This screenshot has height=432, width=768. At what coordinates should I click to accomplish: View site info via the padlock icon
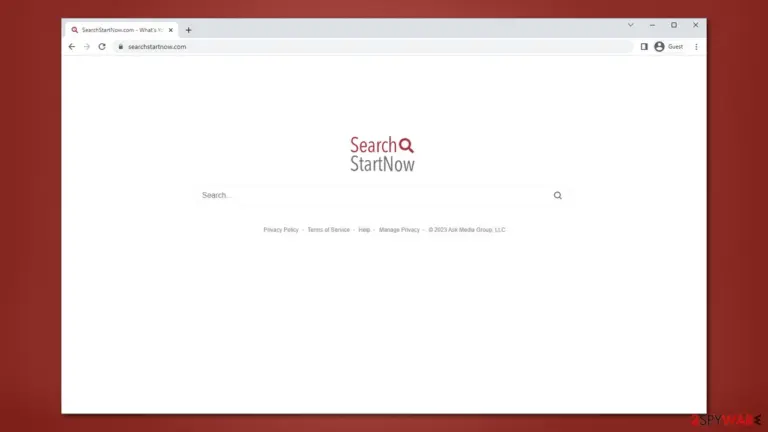120,47
